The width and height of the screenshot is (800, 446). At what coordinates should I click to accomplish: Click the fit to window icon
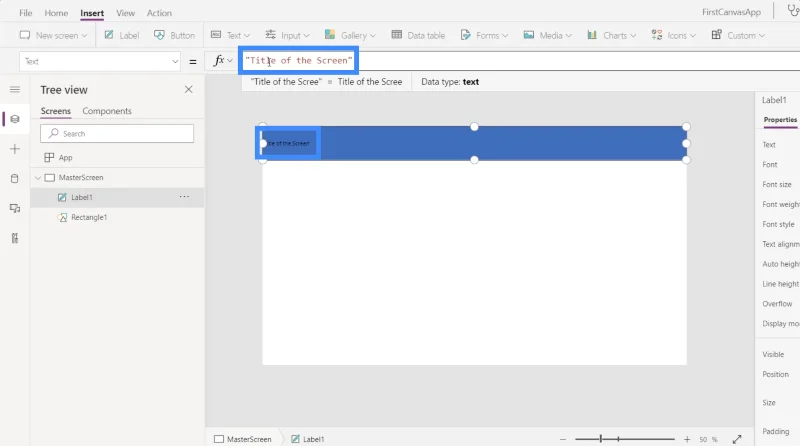737,439
